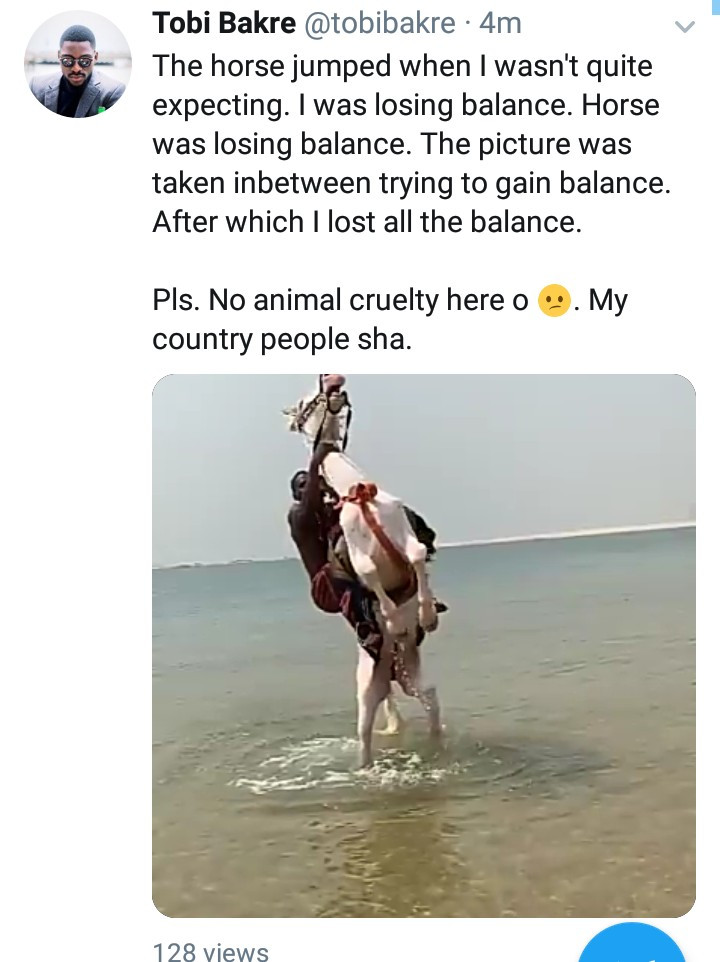Click the line starting "was losing balance. The picture was"
720x962 pixels.
[x=392, y=144]
